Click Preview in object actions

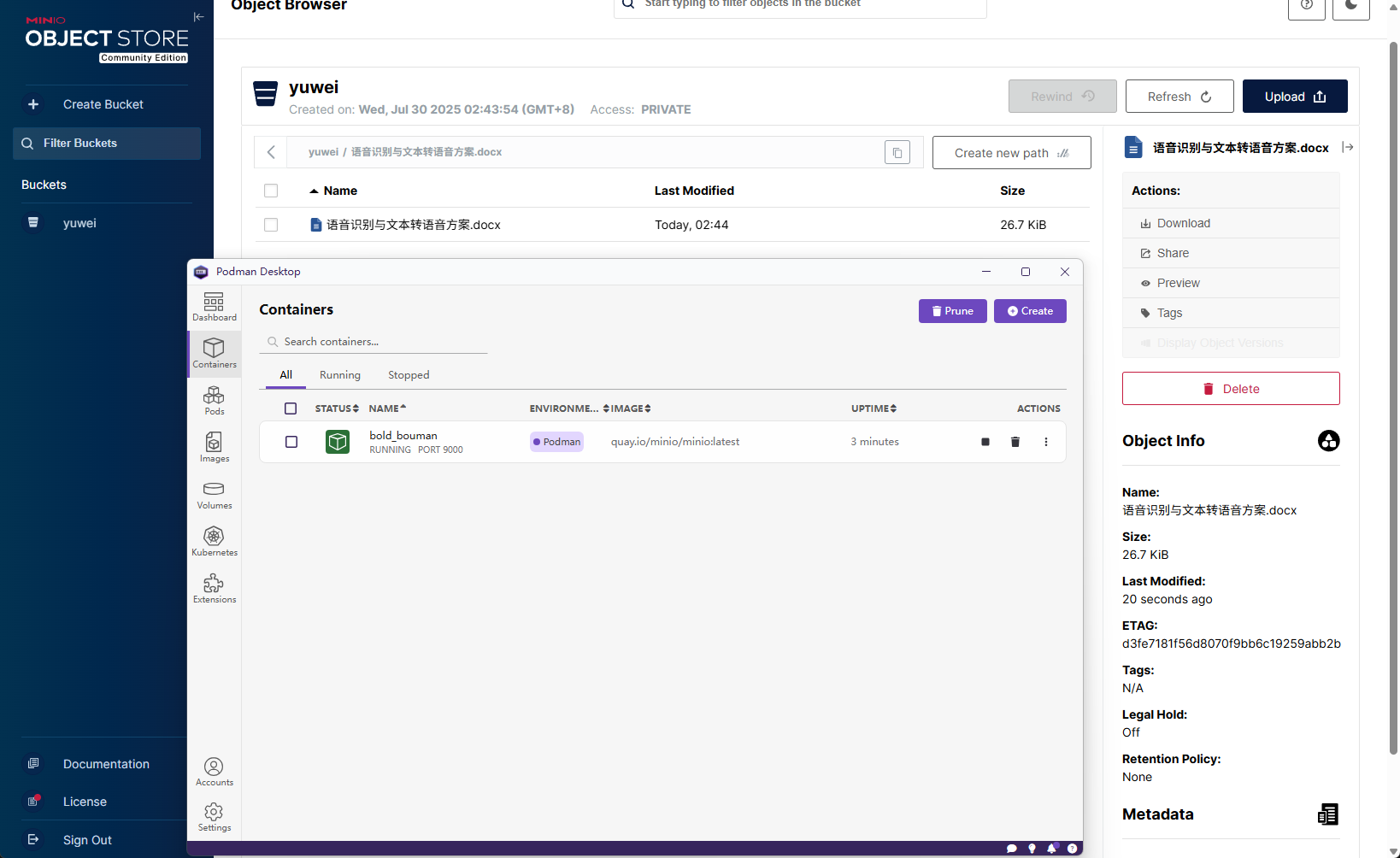pos(1231,283)
